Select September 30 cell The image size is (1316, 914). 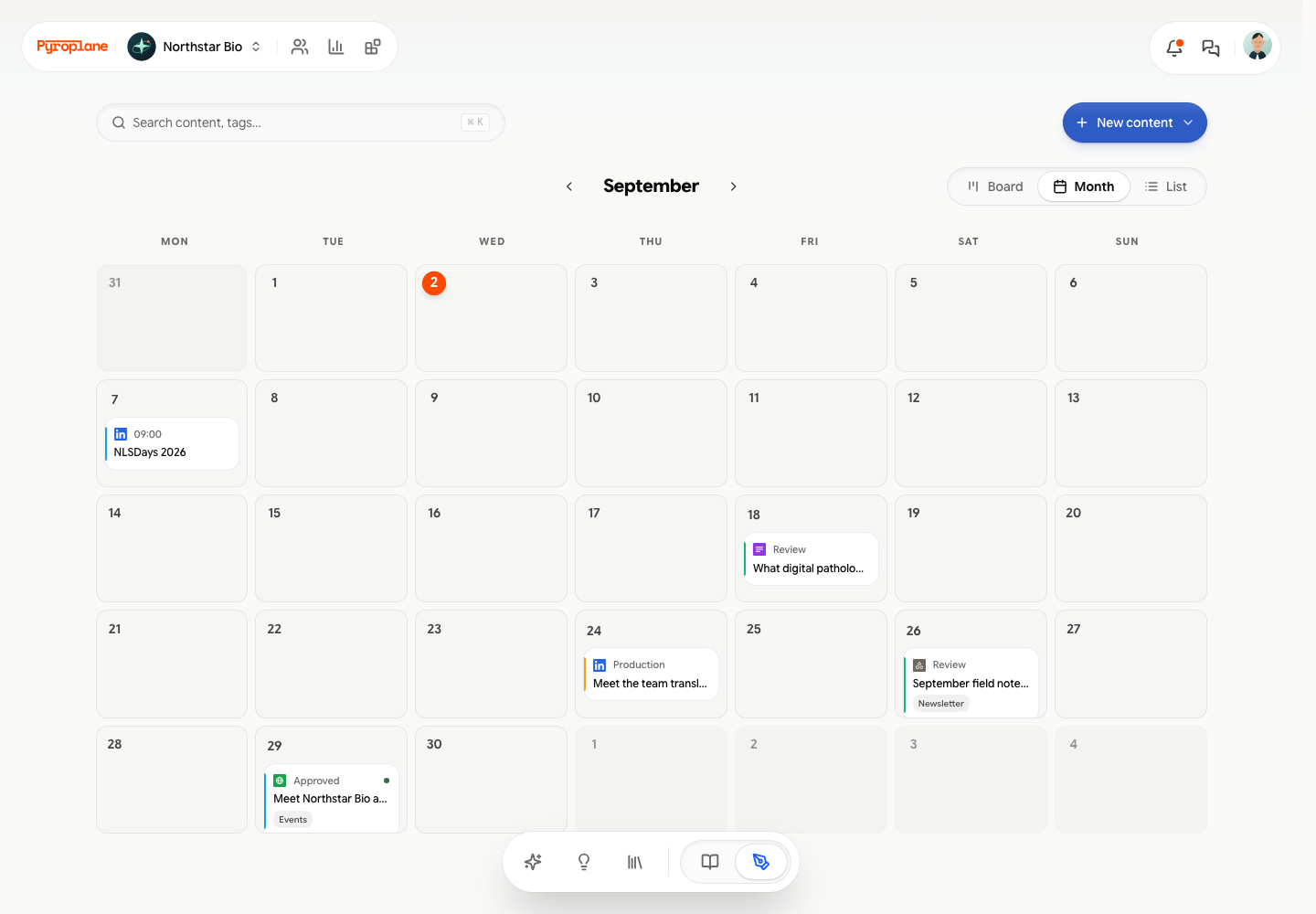pos(491,780)
